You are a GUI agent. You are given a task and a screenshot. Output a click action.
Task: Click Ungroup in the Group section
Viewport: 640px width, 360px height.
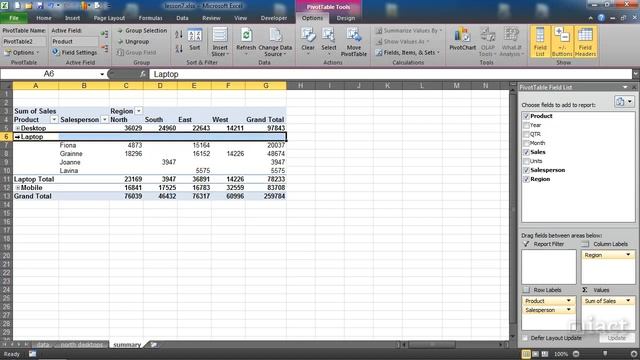(133, 42)
